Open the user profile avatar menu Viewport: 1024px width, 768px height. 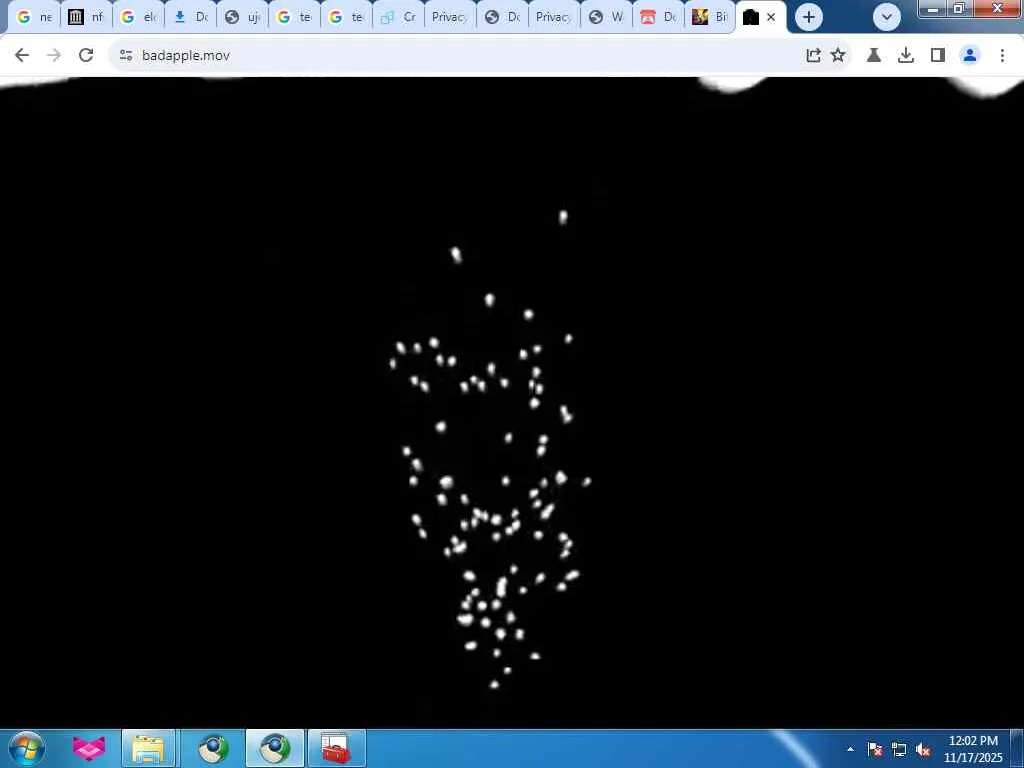tap(970, 56)
